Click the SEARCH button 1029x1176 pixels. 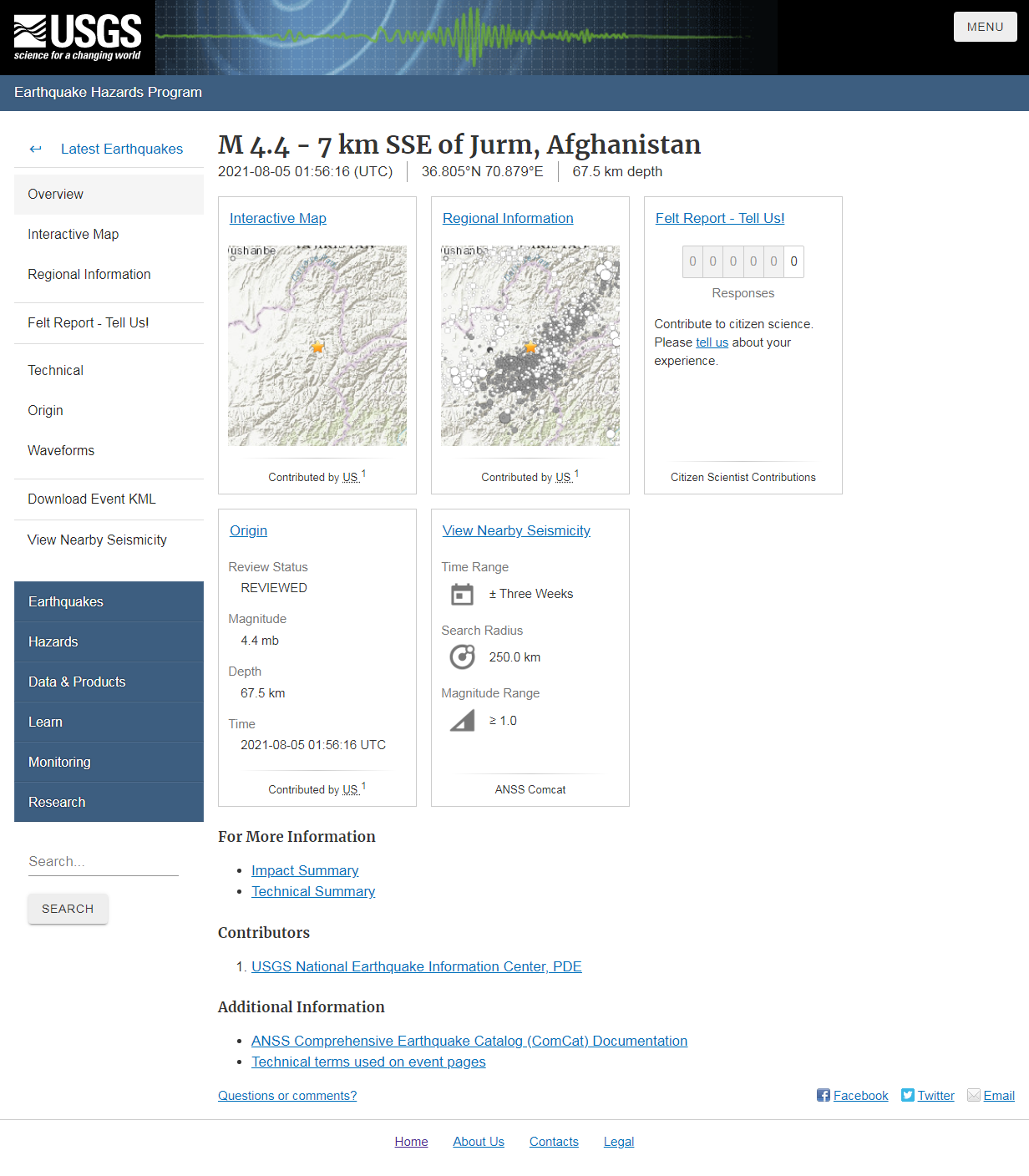[x=68, y=909]
